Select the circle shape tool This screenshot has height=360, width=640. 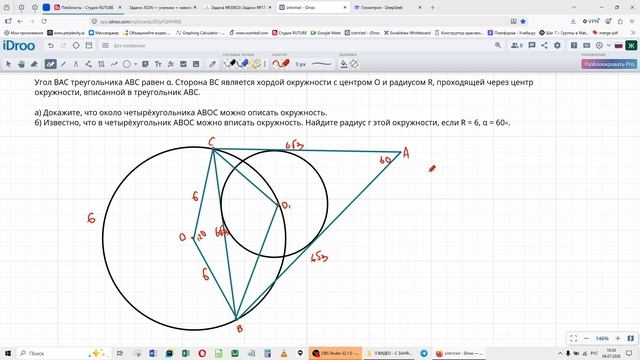(127, 64)
